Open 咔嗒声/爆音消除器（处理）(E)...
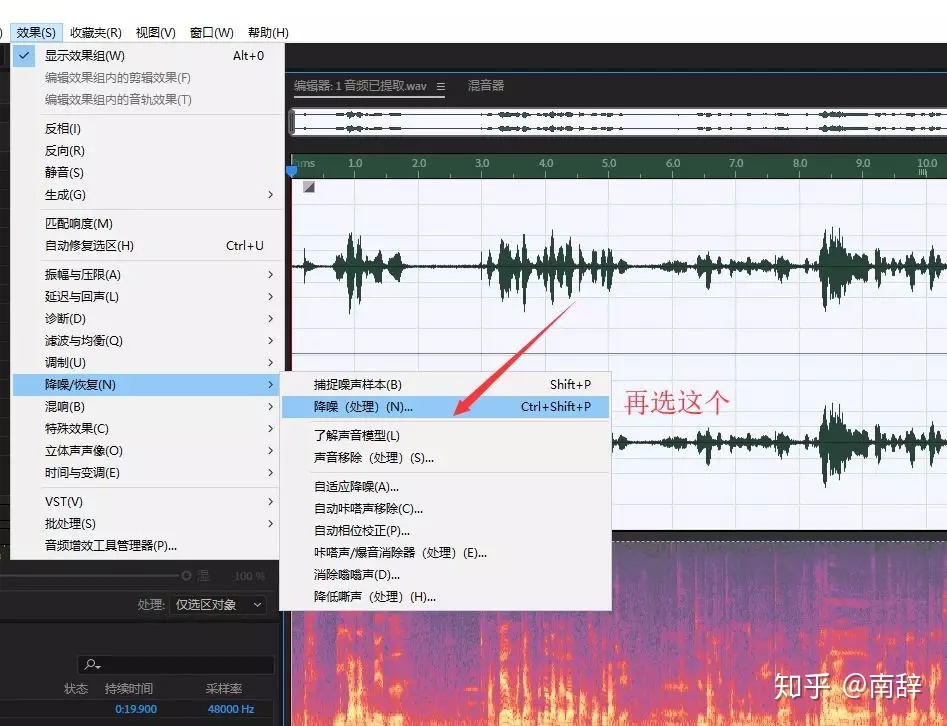The height and width of the screenshot is (726, 947). 446,553
